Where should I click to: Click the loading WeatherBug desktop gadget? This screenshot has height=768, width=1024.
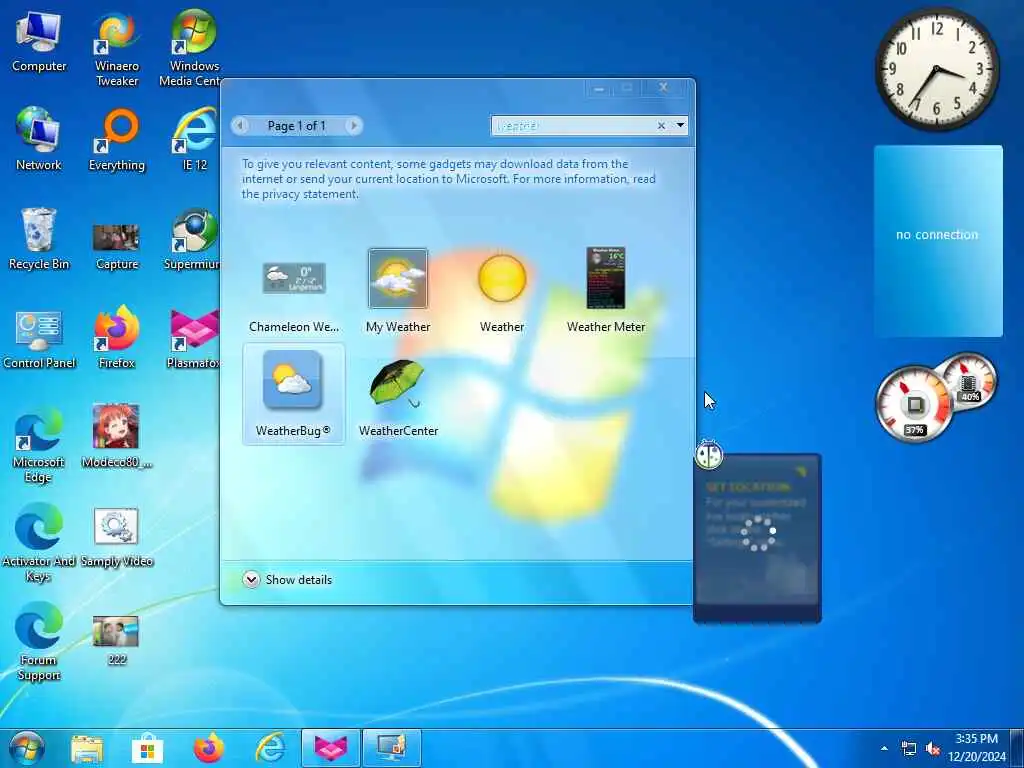758,538
